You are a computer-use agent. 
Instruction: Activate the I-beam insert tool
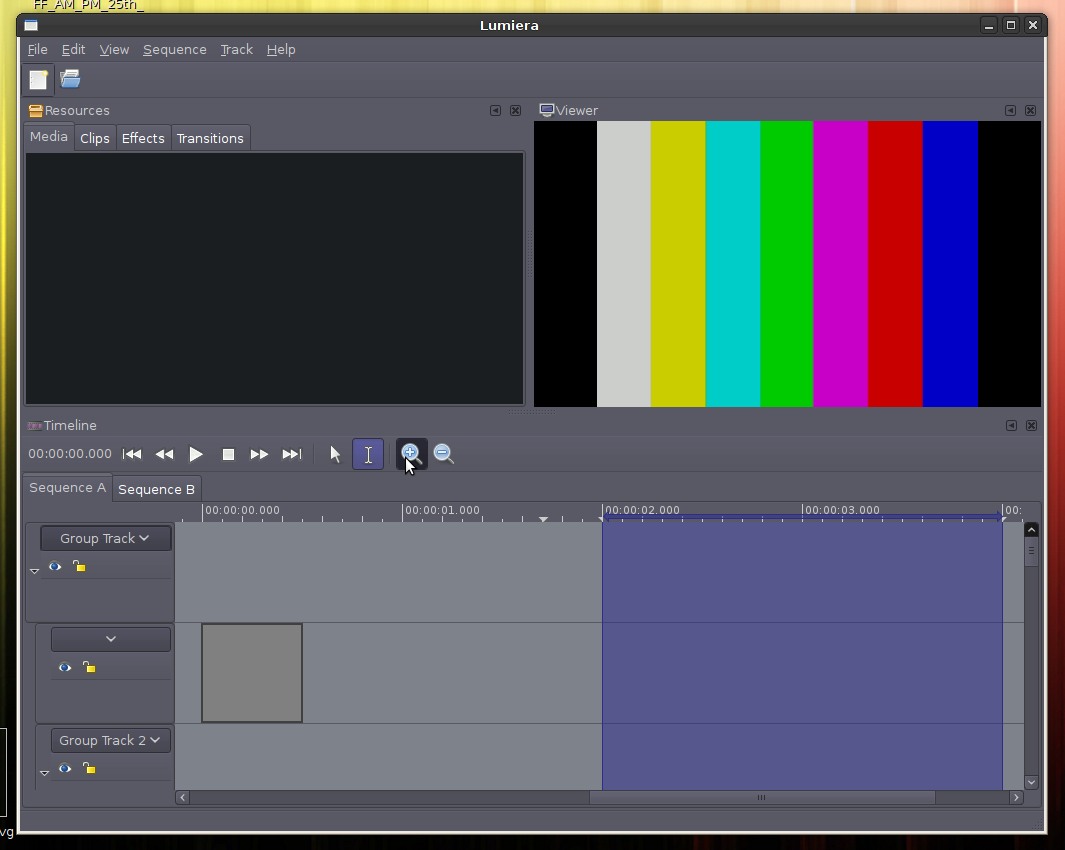[368, 454]
